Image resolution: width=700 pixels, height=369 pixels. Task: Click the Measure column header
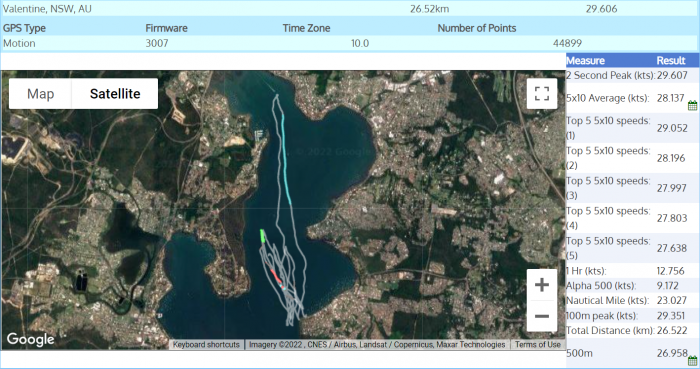click(585, 61)
